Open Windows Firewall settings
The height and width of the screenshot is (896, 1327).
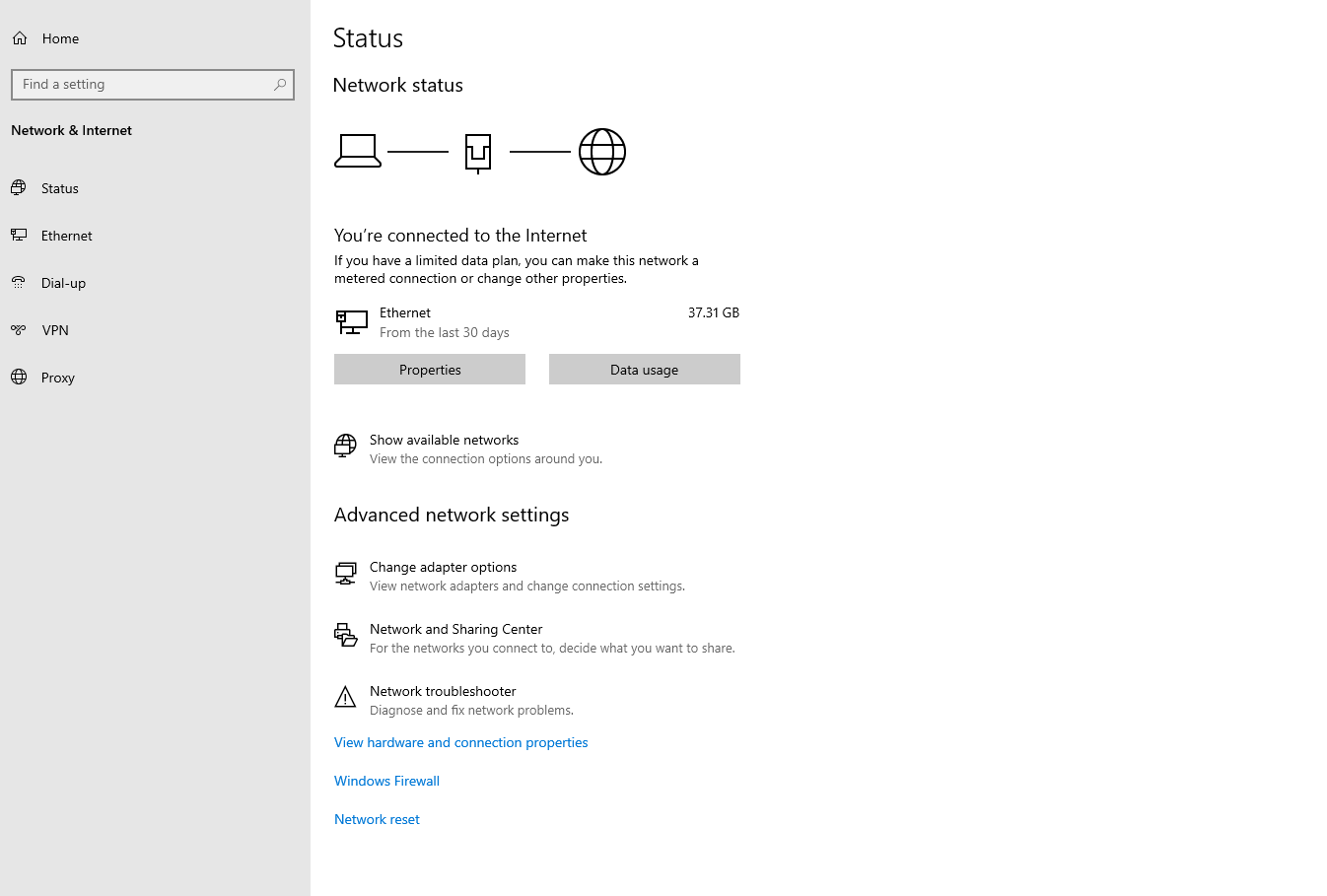386,780
